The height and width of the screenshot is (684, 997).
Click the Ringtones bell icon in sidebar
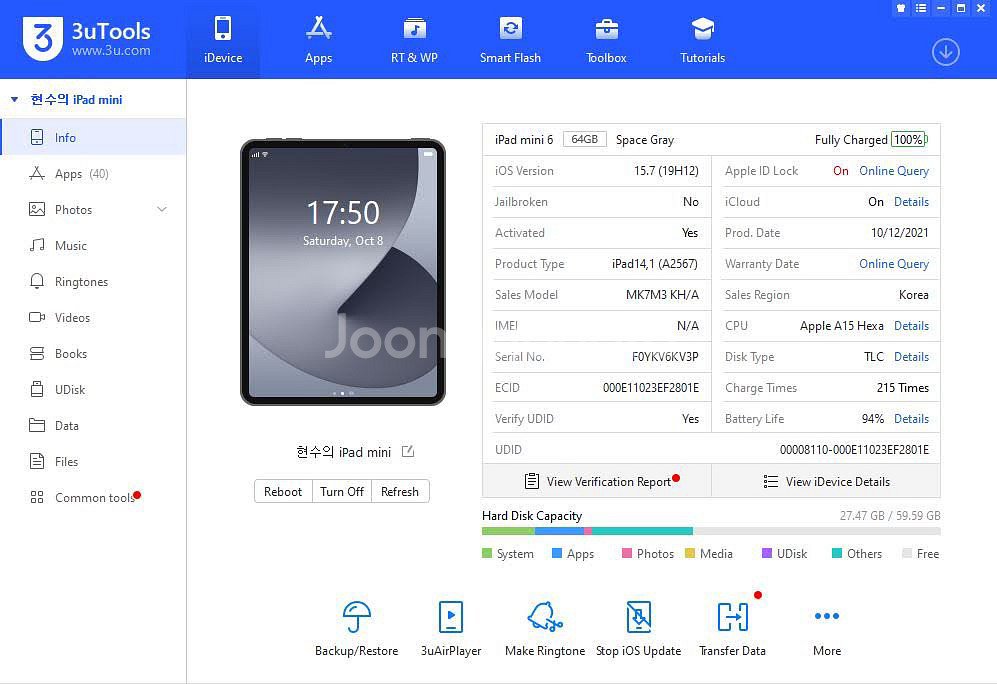click(x=37, y=282)
